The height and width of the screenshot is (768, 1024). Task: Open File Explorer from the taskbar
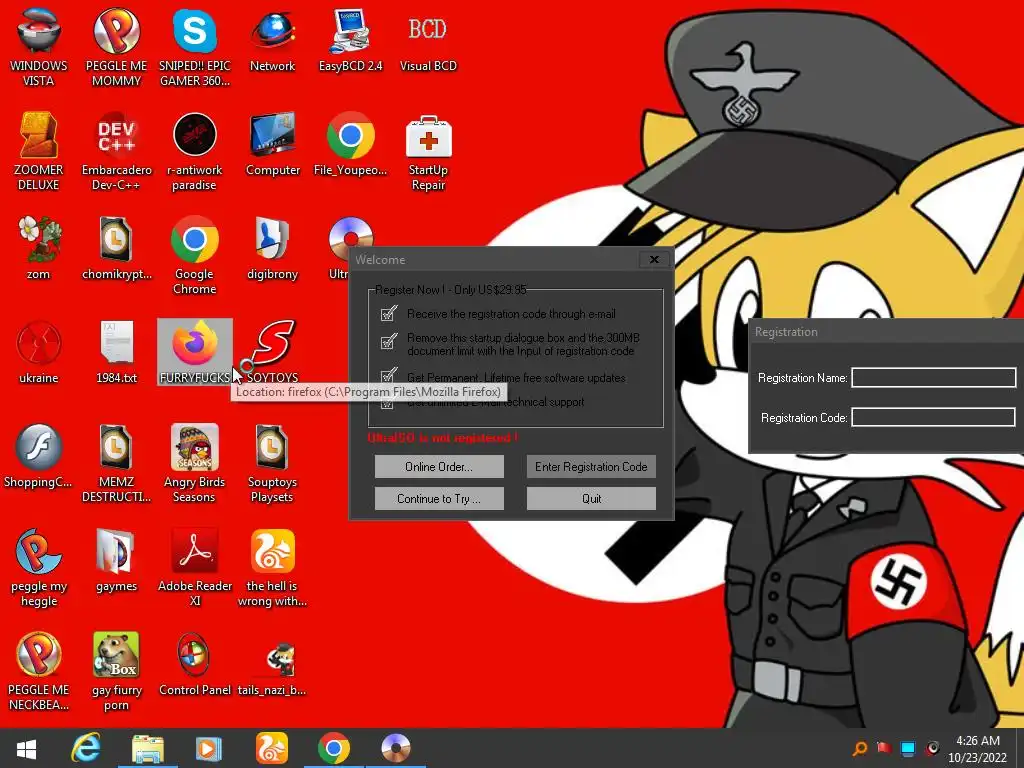(x=148, y=748)
